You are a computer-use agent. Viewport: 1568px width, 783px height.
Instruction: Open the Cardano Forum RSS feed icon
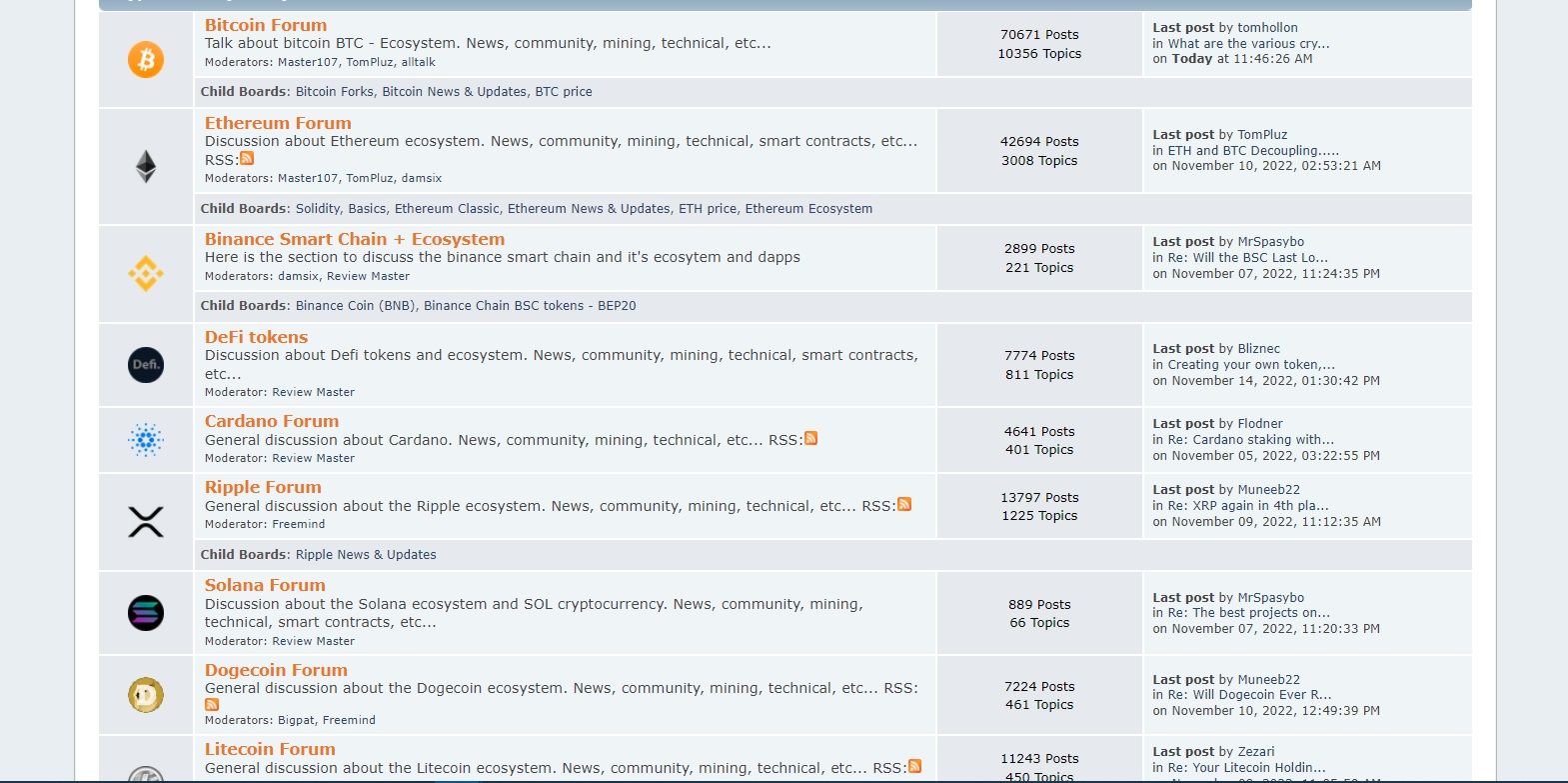click(810, 439)
